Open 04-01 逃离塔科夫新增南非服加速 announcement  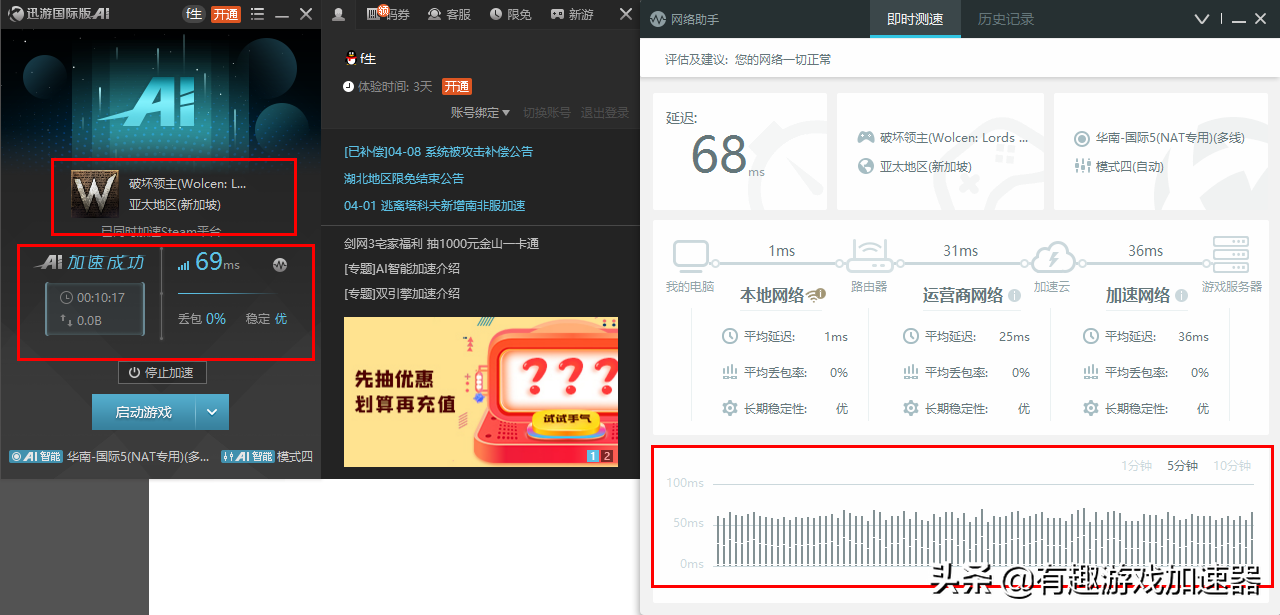pos(434,206)
